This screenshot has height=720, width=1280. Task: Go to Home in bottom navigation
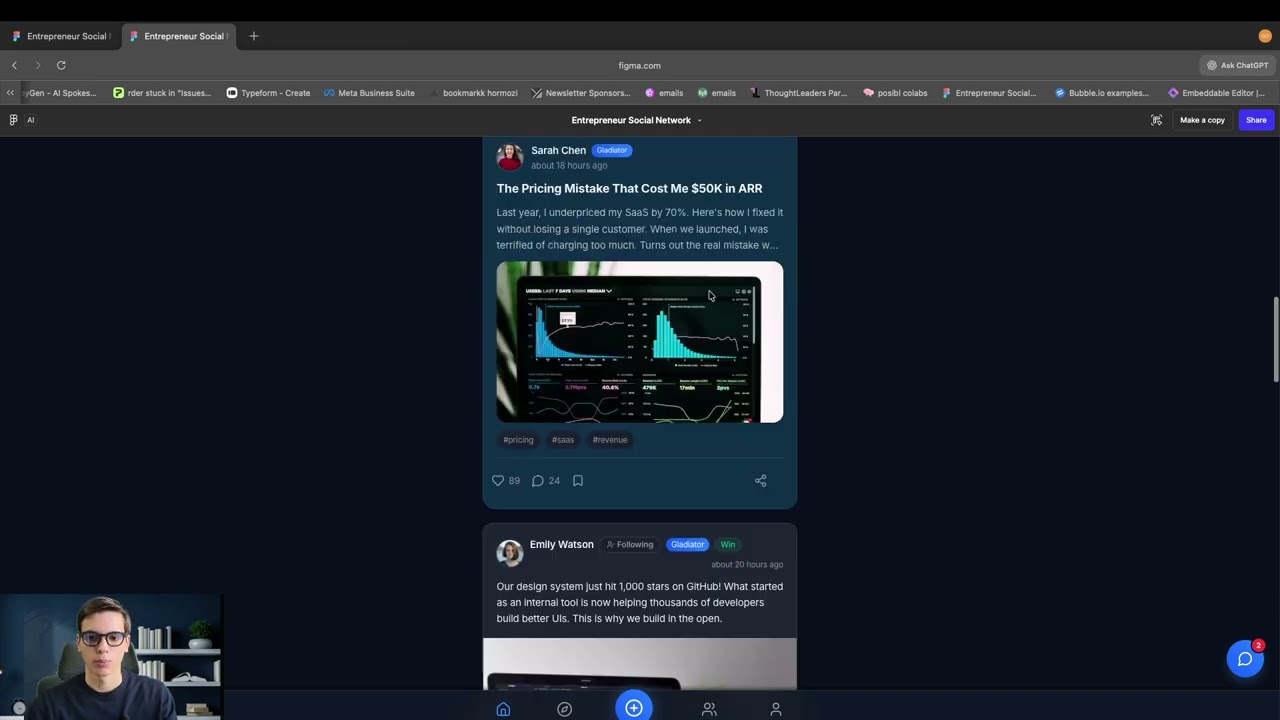pos(503,709)
